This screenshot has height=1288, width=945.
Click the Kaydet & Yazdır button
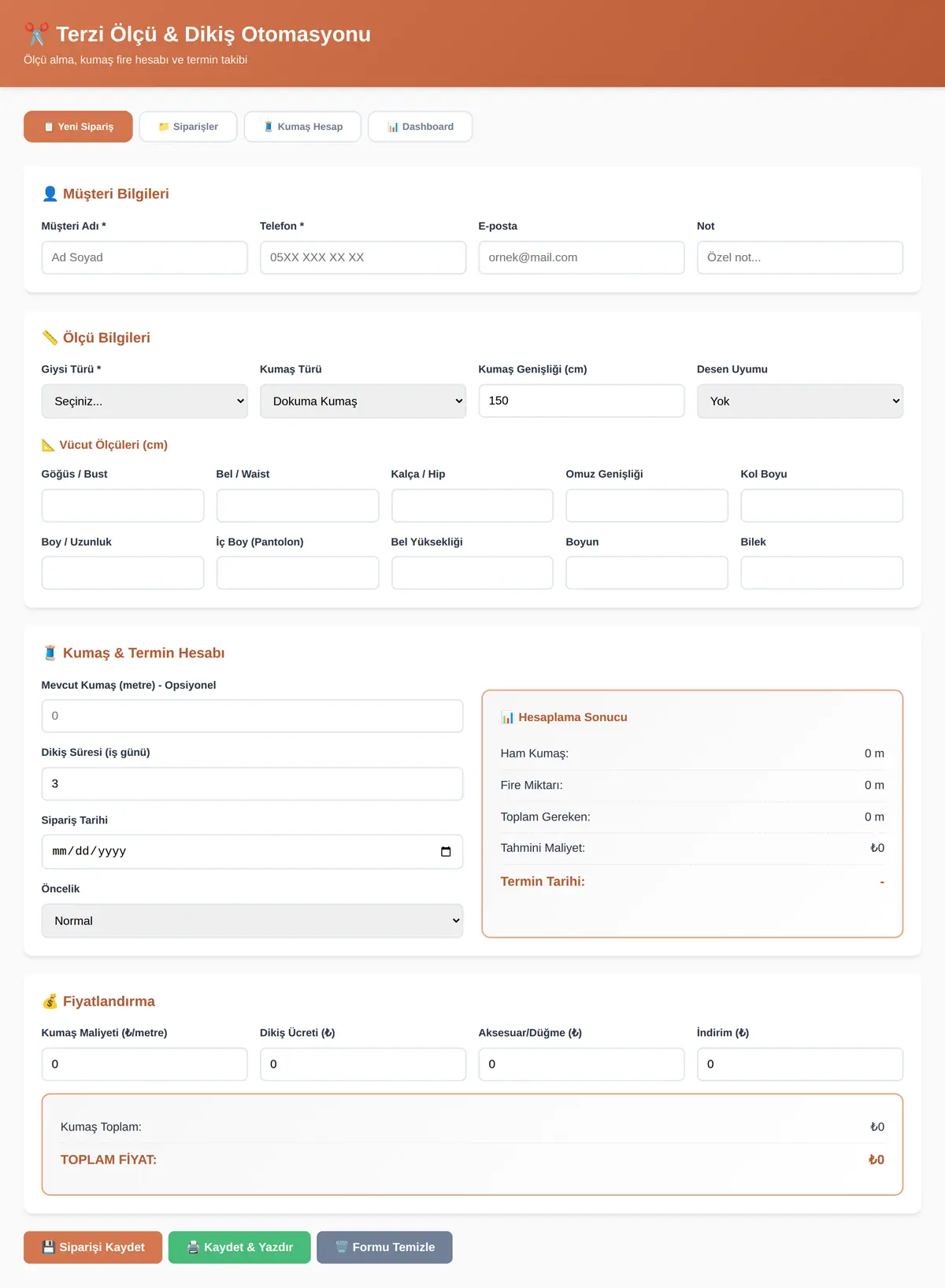pos(239,1247)
